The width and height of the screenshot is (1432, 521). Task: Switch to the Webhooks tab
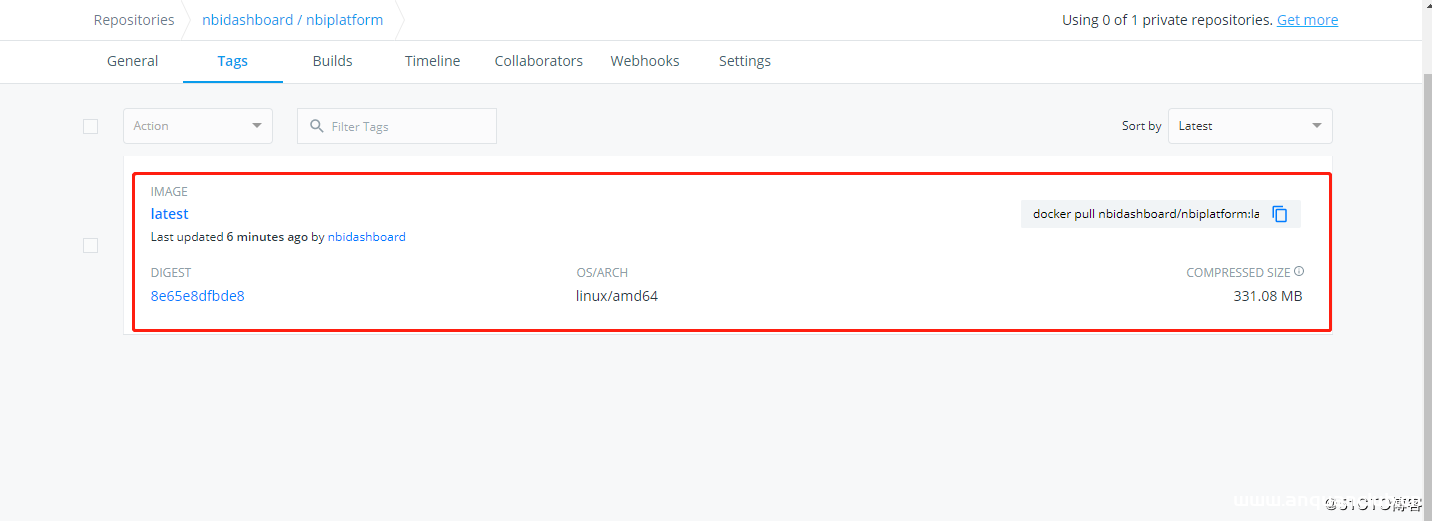(x=645, y=61)
